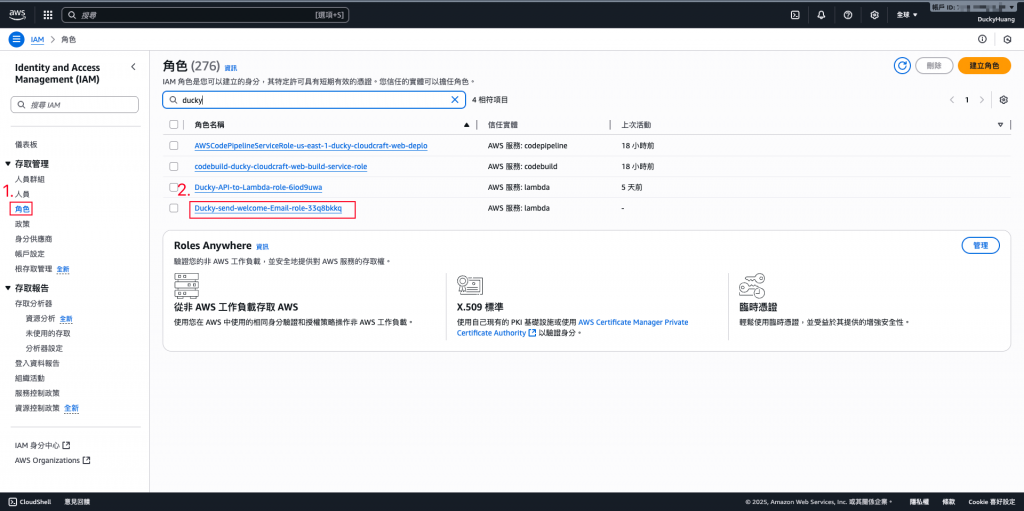Screen dimensions: 1024x511
Task: Sort by last activity arrow
Action: [x=1000, y=125]
